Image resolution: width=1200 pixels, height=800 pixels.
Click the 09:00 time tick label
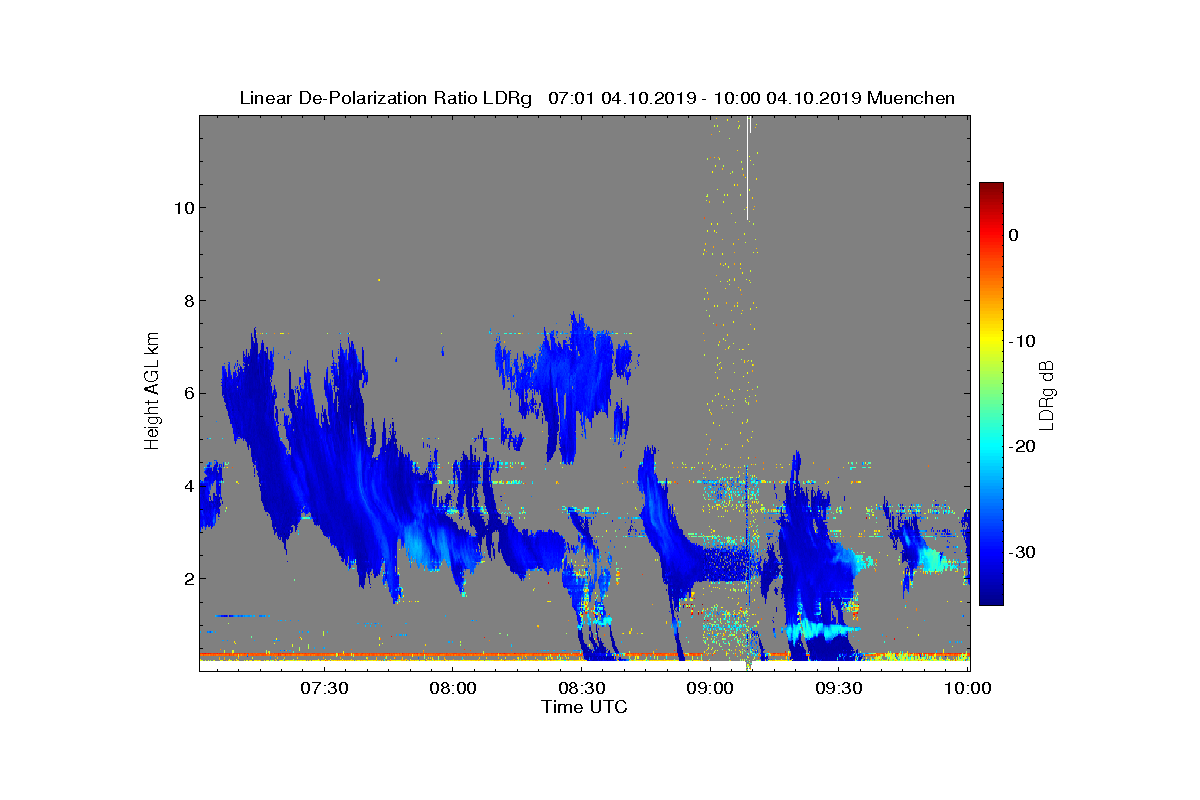711,688
